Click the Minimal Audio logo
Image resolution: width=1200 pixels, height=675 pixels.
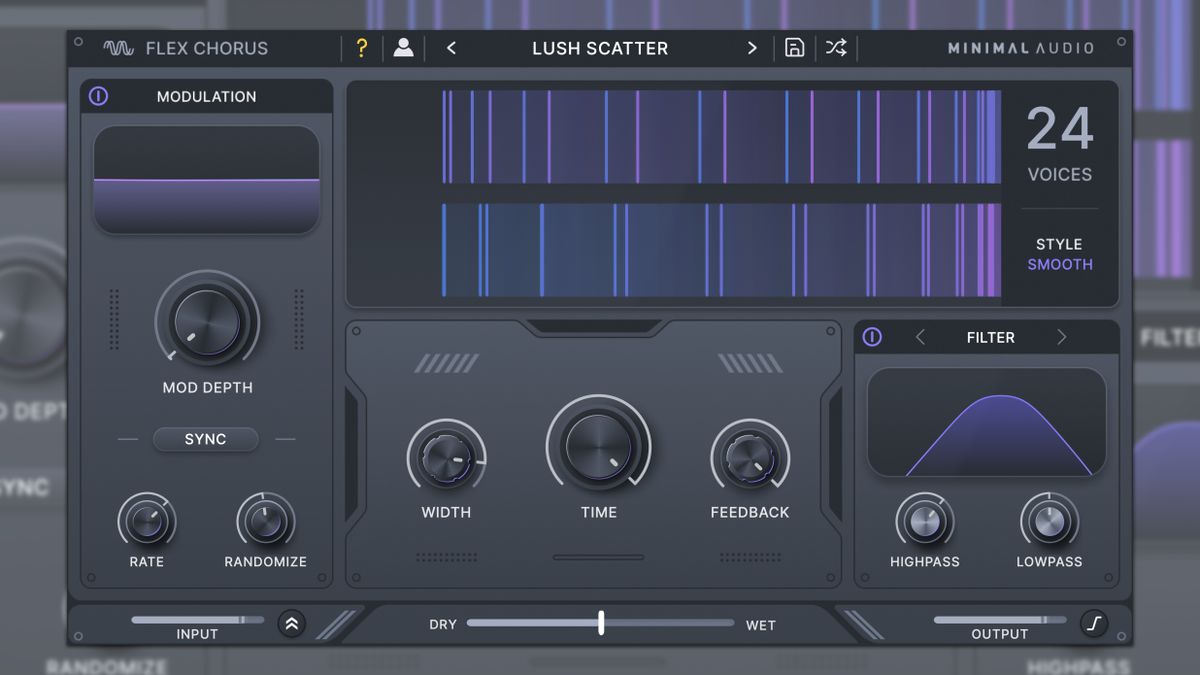1022,47
